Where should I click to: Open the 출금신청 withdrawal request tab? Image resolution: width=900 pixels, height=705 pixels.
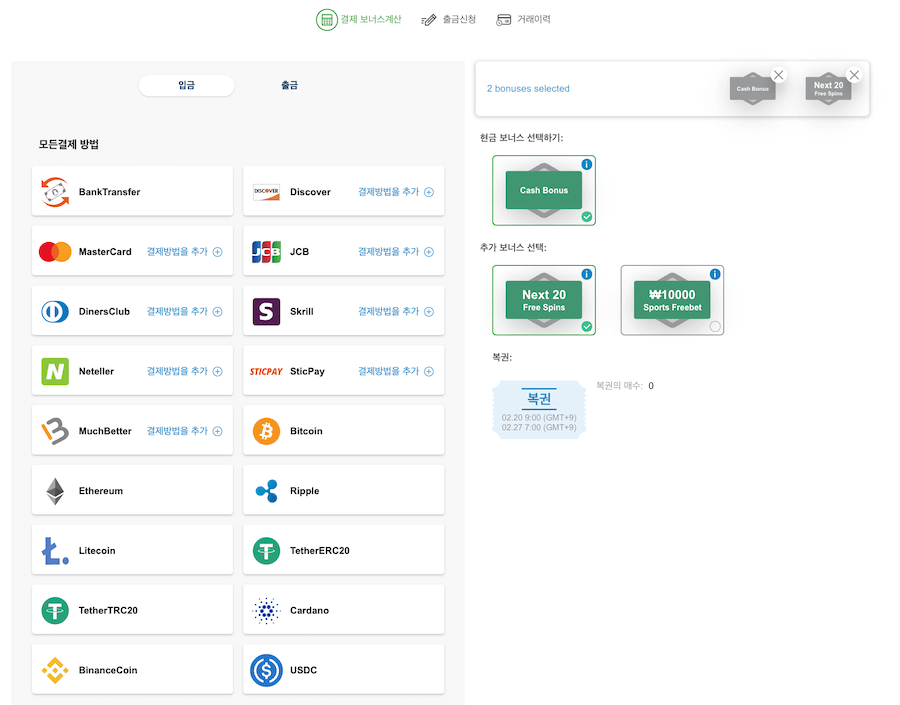point(448,20)
